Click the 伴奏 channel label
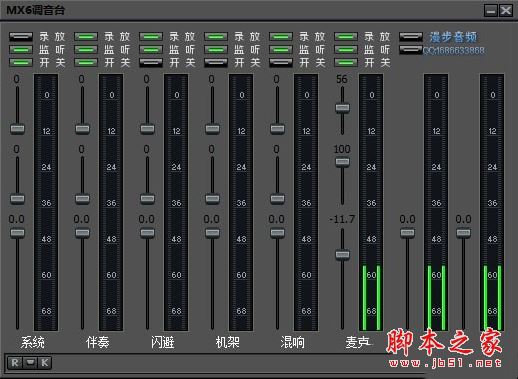 coord(97,342)
